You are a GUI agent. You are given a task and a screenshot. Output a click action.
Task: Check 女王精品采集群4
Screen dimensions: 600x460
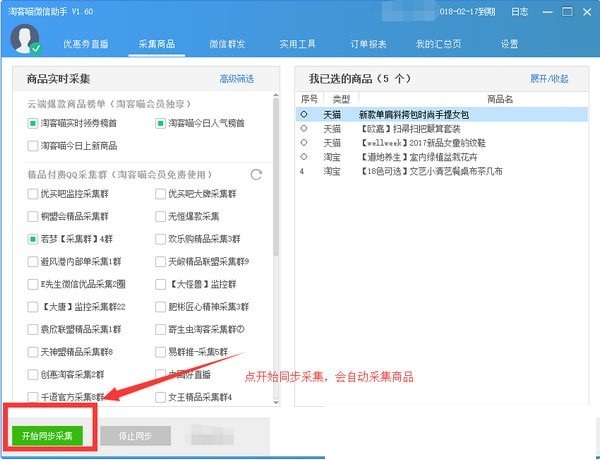pos(160,397)
